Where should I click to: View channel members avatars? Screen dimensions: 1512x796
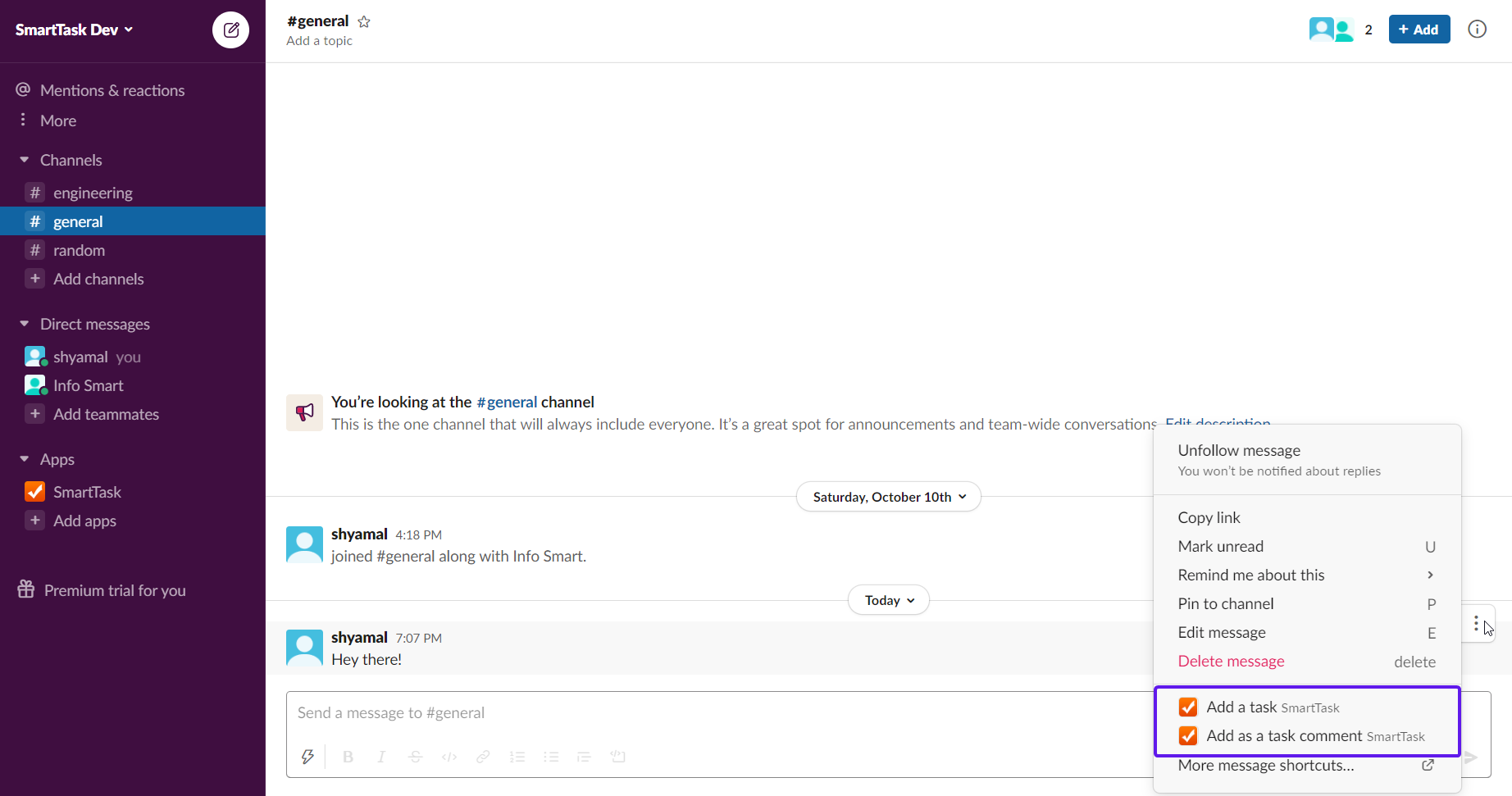click(1332, 30)
